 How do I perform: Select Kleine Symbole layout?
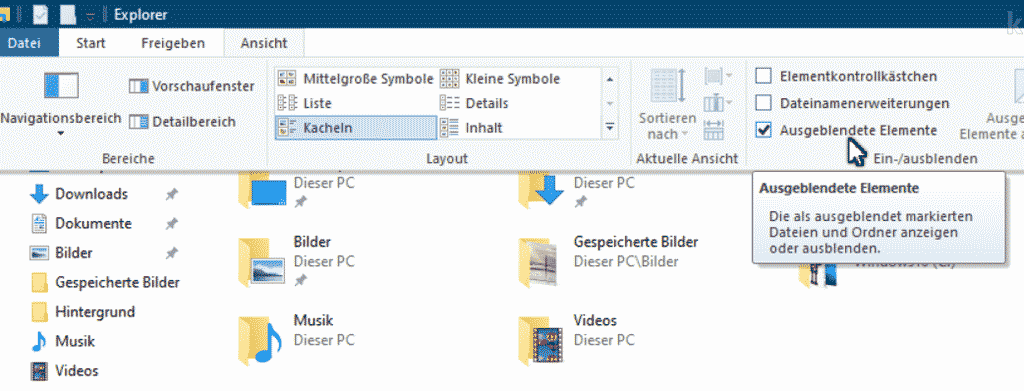click(x=500, y=79)
